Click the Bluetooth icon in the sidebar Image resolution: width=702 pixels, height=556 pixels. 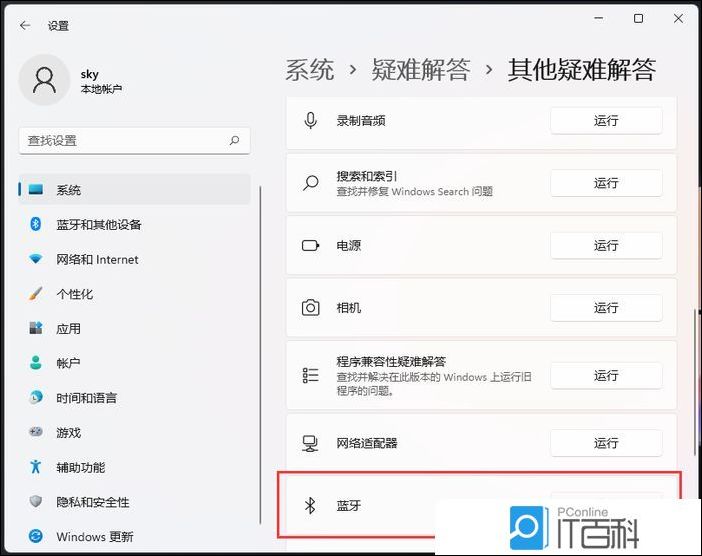pos(35,224)
